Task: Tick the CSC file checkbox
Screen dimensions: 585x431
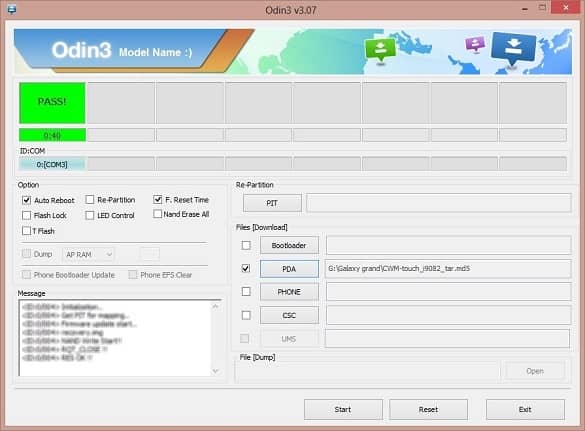Action: tap(246, 315)
